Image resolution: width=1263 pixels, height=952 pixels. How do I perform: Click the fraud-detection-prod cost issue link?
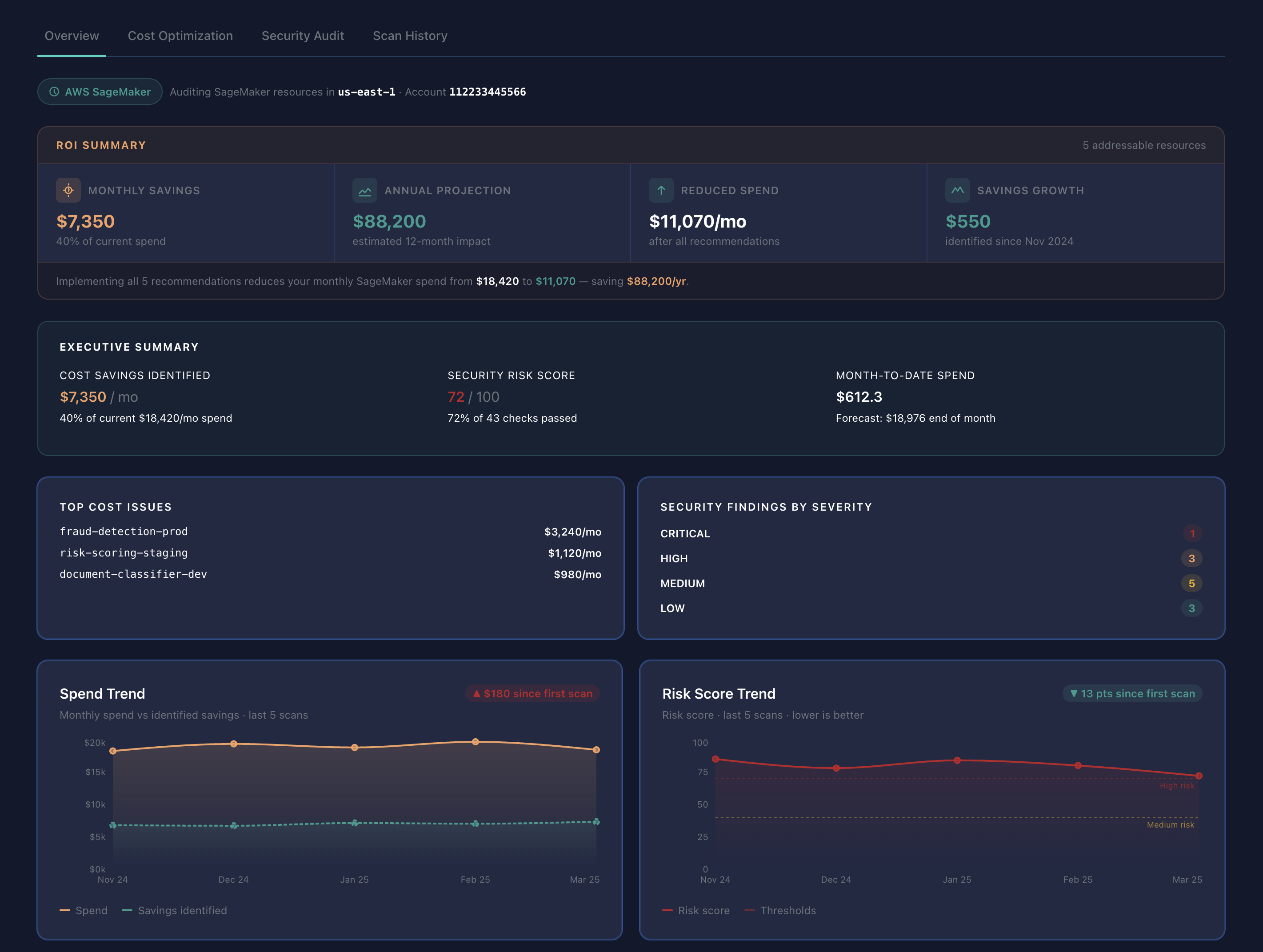[124, 531]
